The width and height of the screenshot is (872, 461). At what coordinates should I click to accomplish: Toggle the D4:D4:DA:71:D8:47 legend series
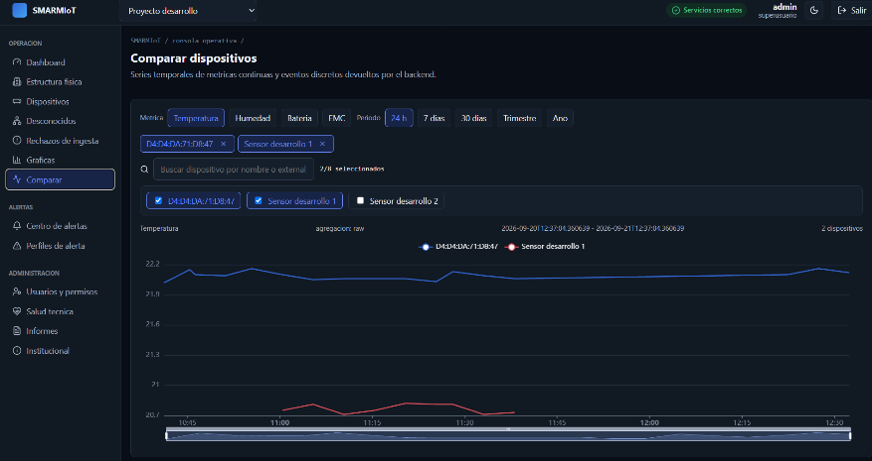[x=458, y=246]
